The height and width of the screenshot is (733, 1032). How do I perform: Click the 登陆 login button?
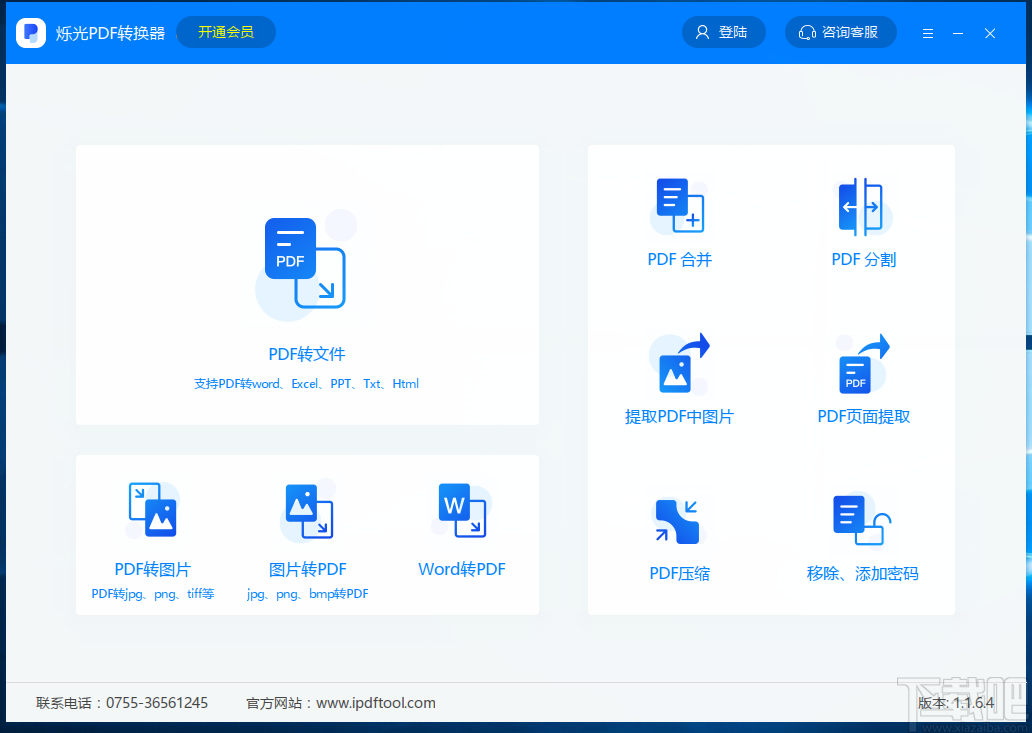723,32
